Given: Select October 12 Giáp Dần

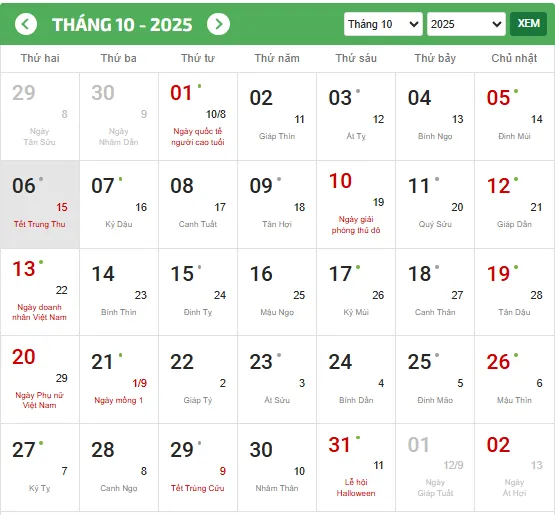Looking at the screenshot, I should pos(514,205).
